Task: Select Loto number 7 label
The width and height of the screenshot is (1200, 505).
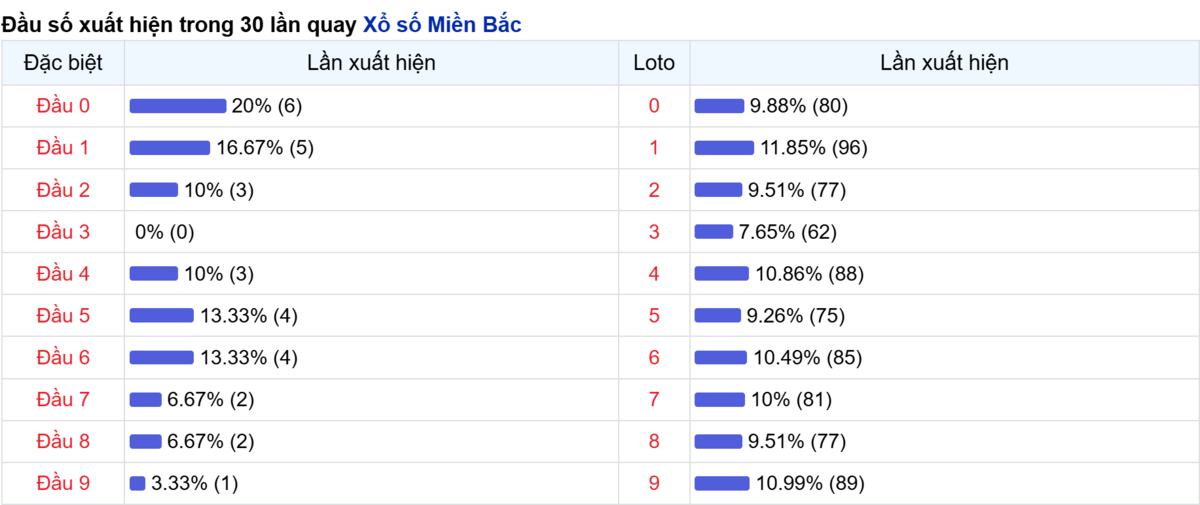Action: coord(654,400)
